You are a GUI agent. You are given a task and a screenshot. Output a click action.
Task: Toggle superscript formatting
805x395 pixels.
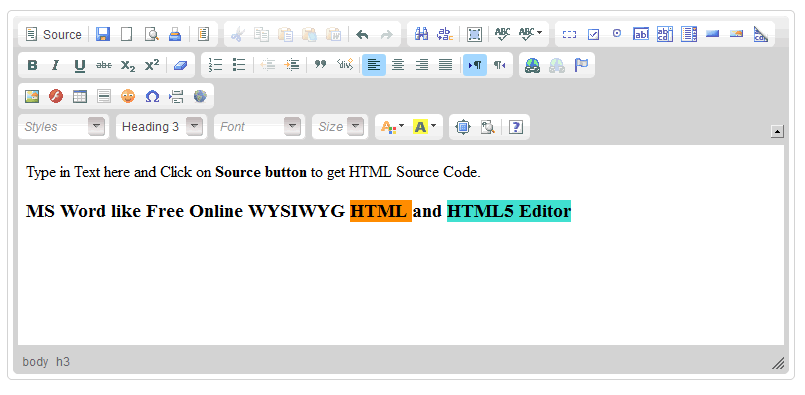pyautogui.click(x=152, y=65)
